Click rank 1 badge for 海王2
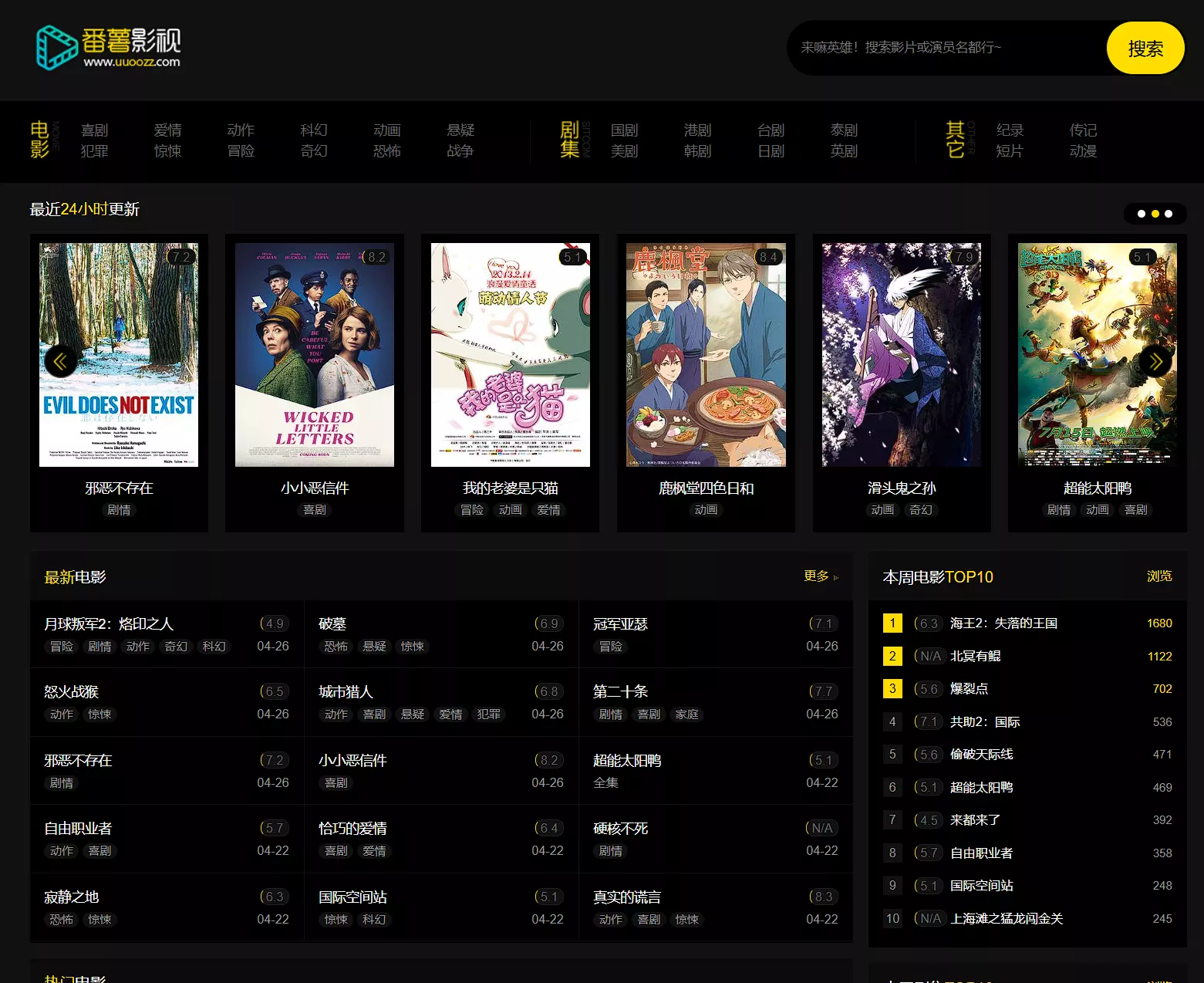1204x983 pixels. [x=892, y=623]
